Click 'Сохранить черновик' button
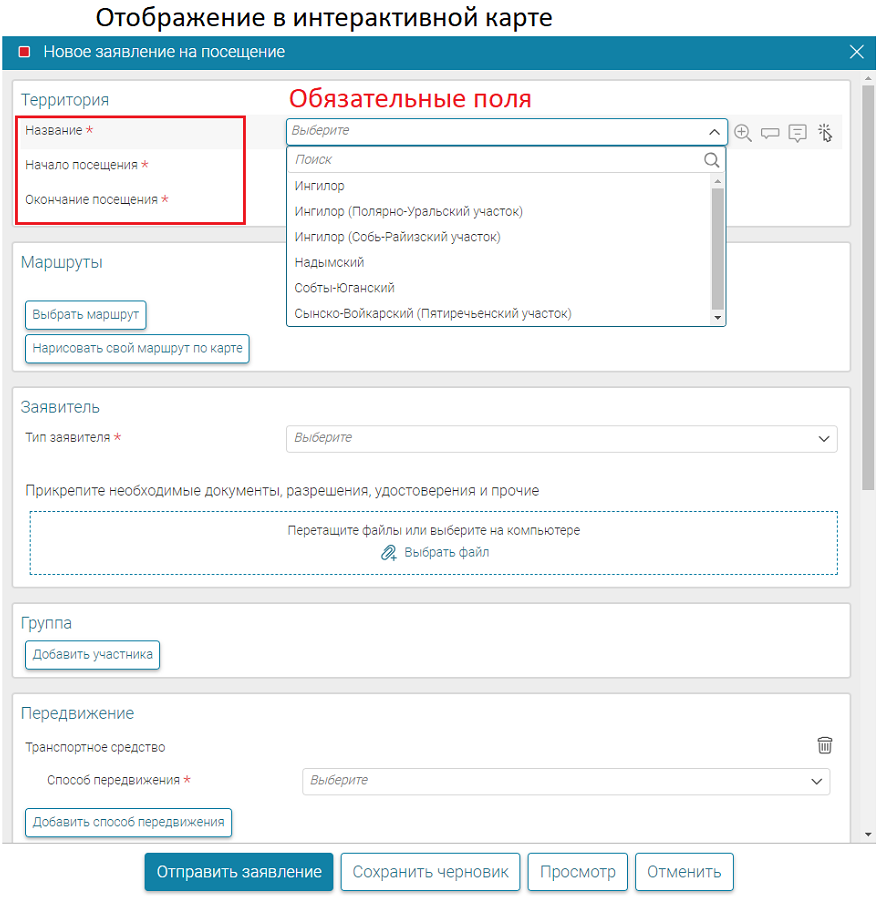 pyautogui.click(x=430, y=871)
